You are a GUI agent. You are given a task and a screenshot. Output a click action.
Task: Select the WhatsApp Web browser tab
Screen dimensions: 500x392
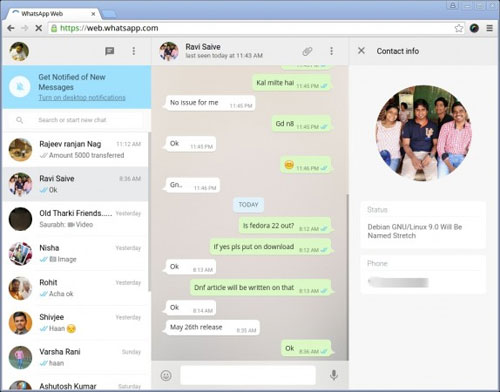click(x=54, y=14)
